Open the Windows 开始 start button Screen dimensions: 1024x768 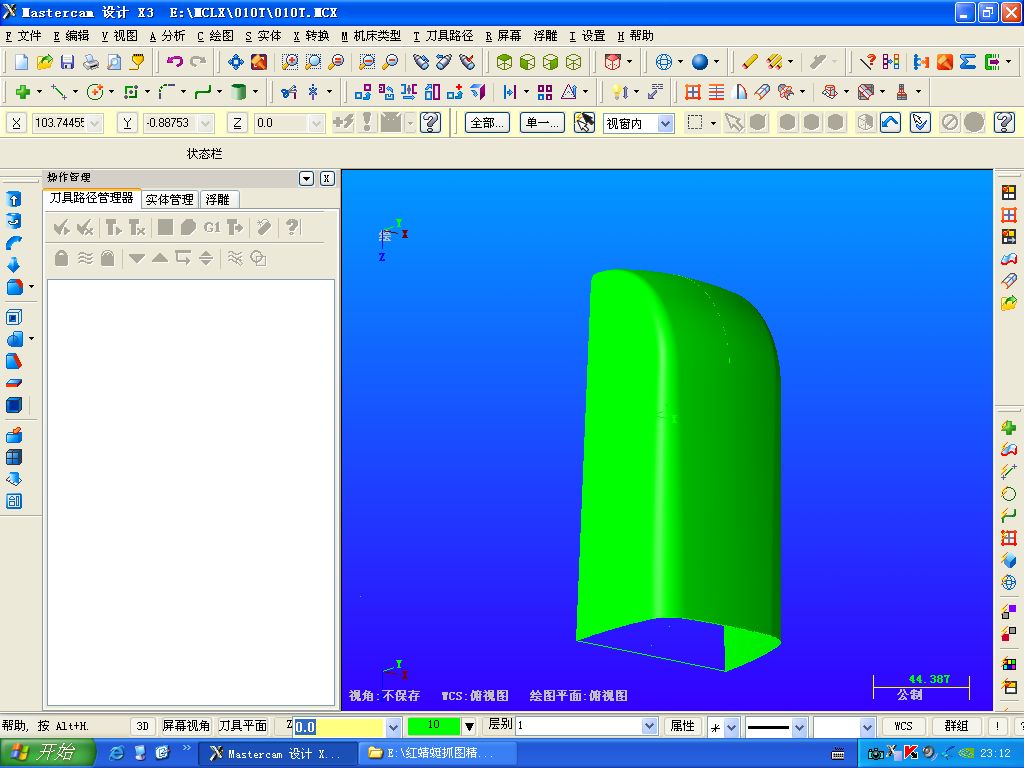pyautogui.click(x=47, y=753)
